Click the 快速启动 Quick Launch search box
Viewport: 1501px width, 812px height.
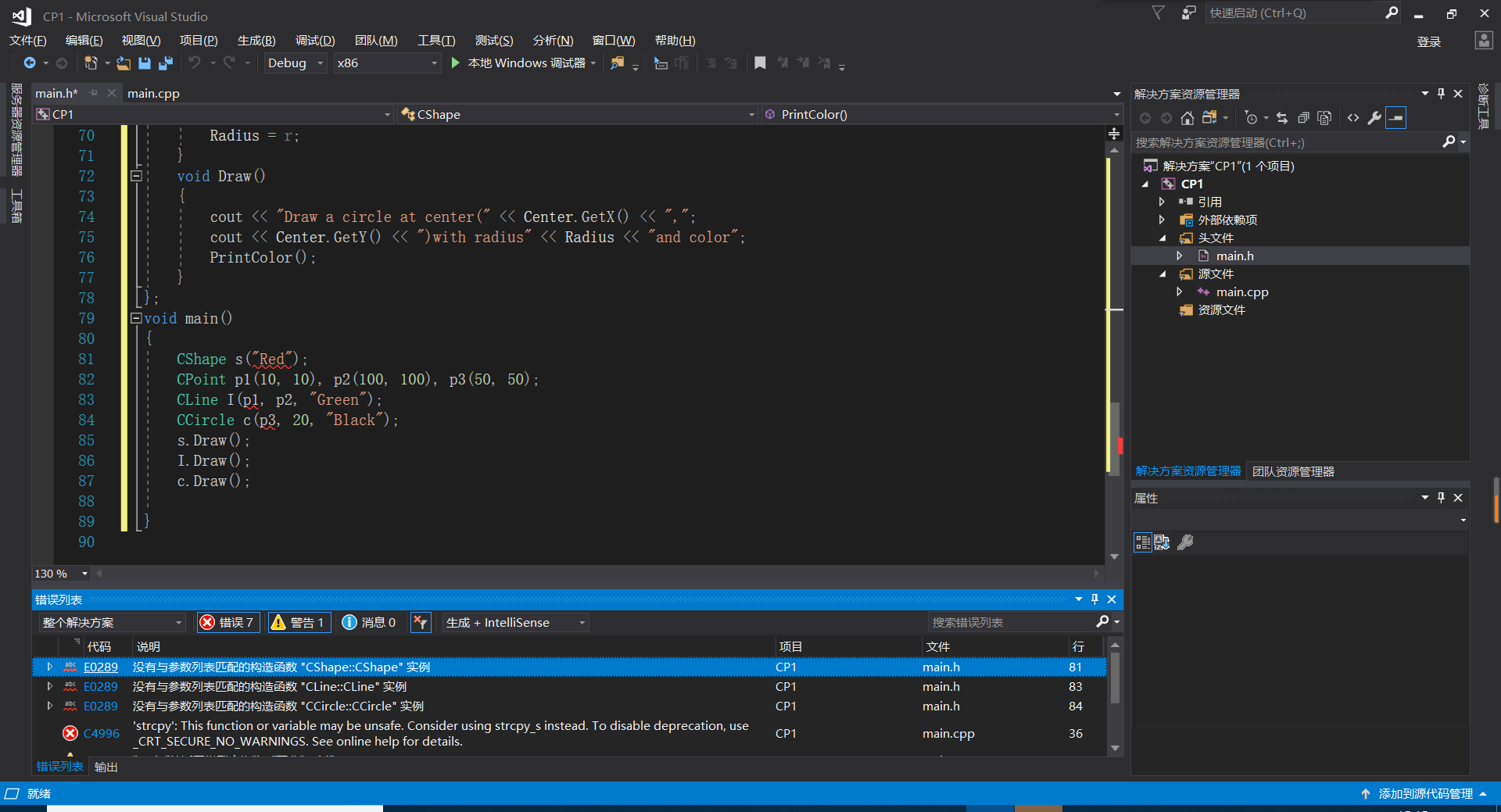tap(1294, 13)
